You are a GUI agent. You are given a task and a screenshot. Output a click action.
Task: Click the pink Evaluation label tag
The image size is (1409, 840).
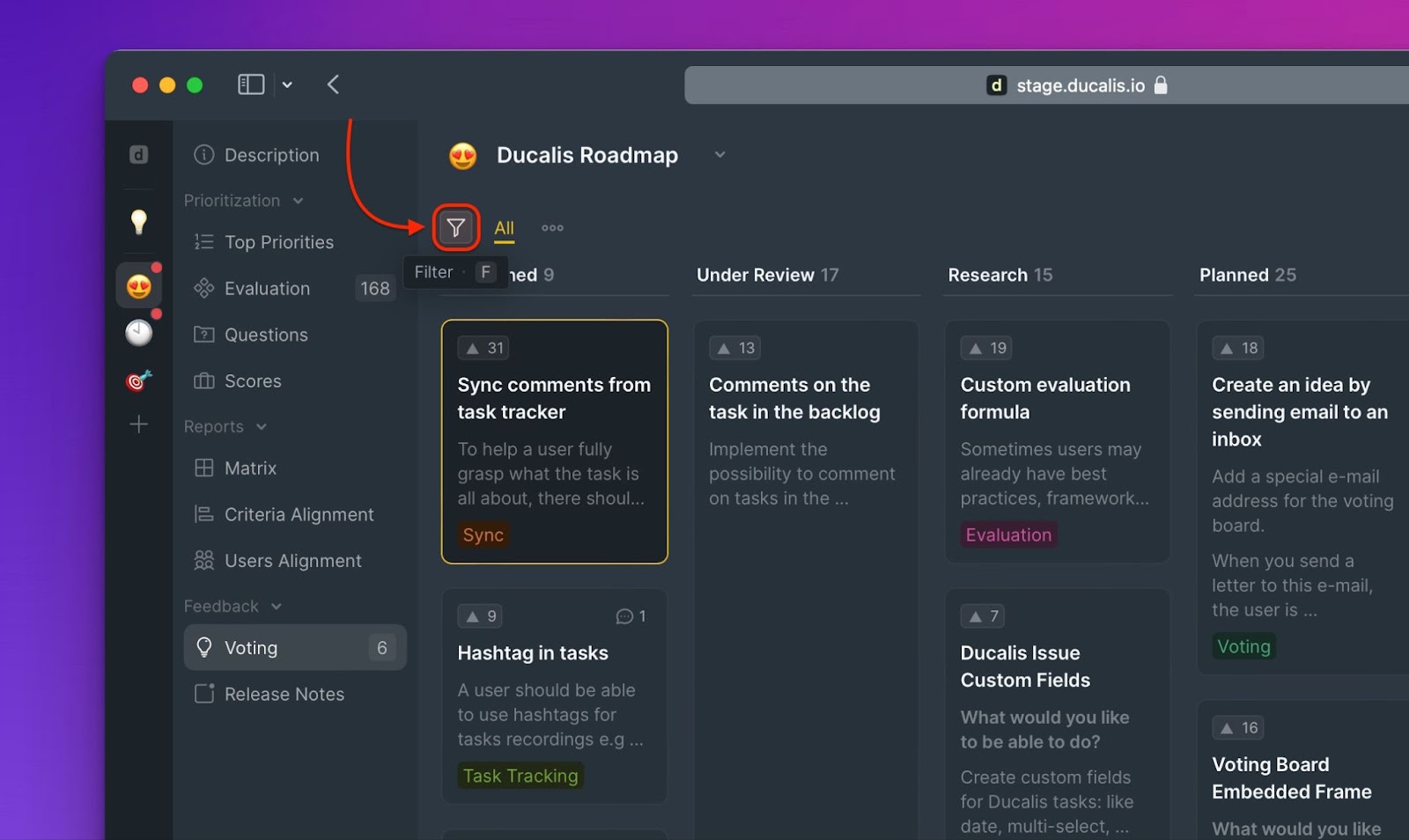pyautogui.click(x=1008, y=534)
